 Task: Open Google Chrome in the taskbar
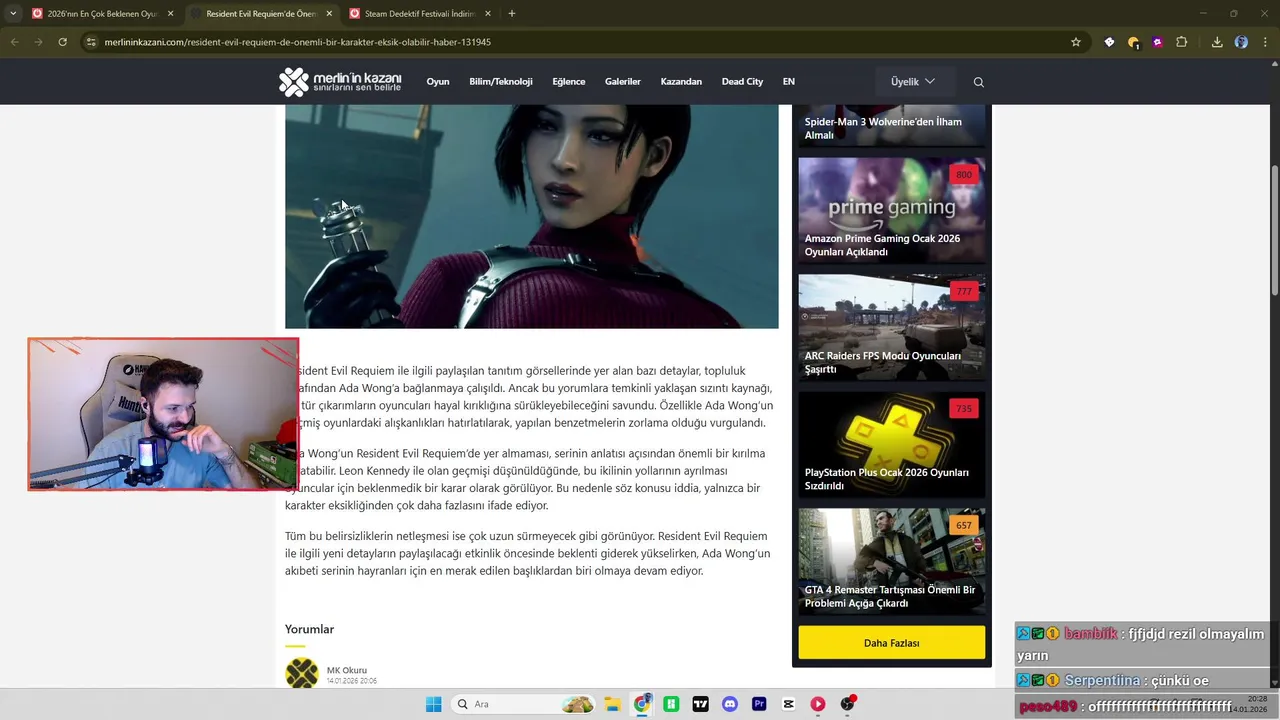642,704
